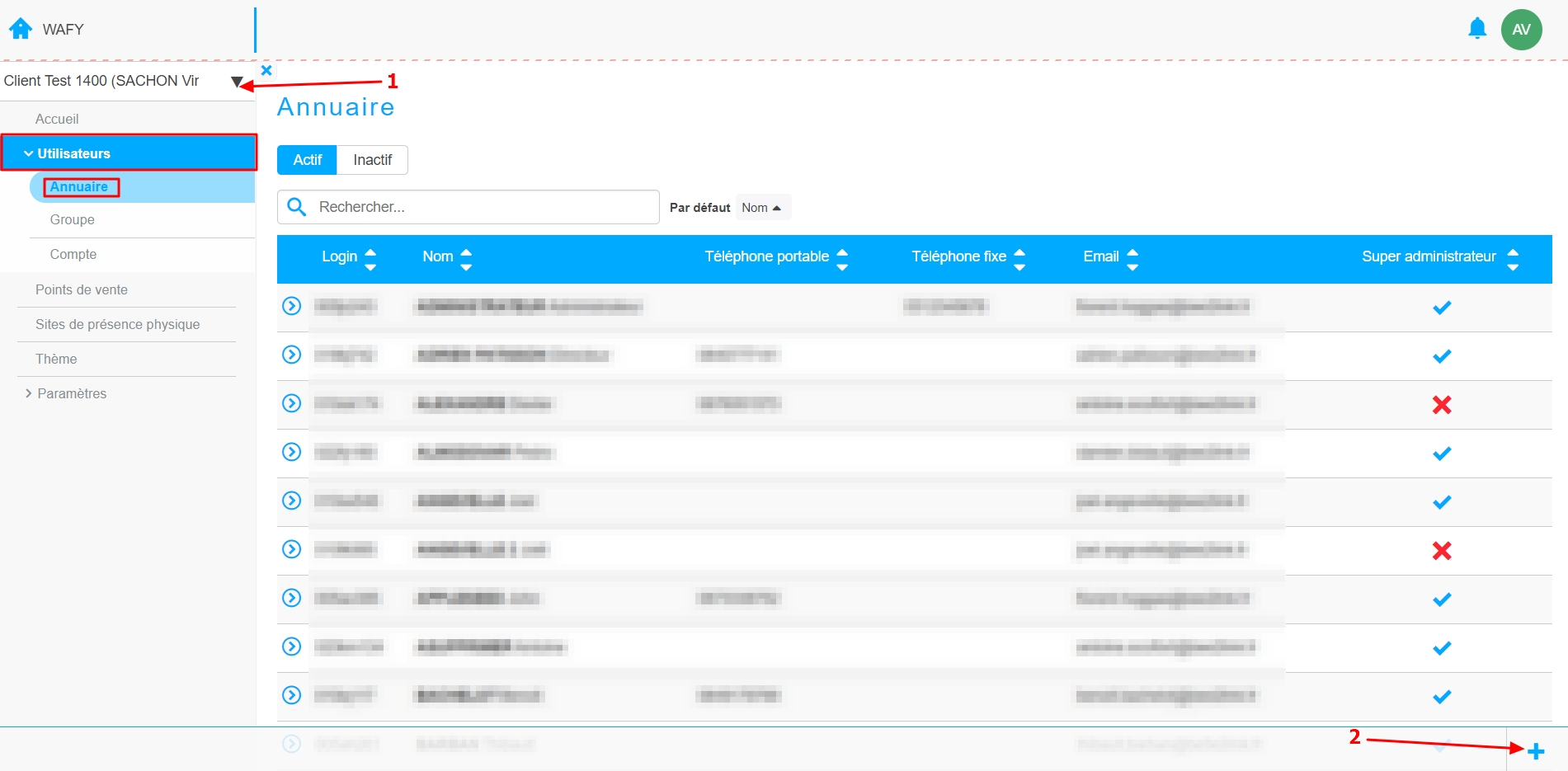Viewport: 1568px width, 771px height.
Task: Open details arrow of first user row
Action: click(292, 306)
